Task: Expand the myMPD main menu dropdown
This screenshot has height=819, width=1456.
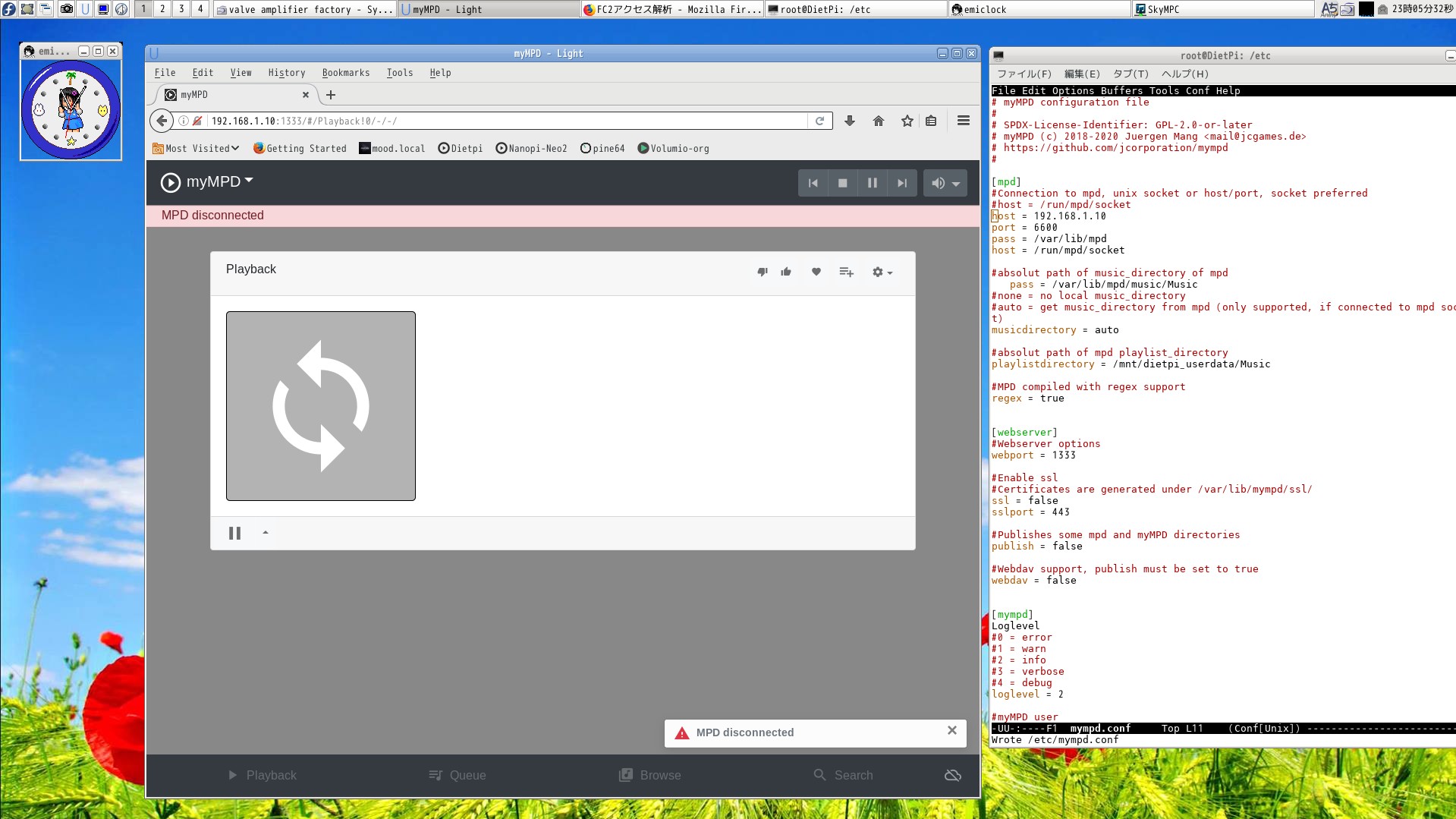Action: point(207,182)
